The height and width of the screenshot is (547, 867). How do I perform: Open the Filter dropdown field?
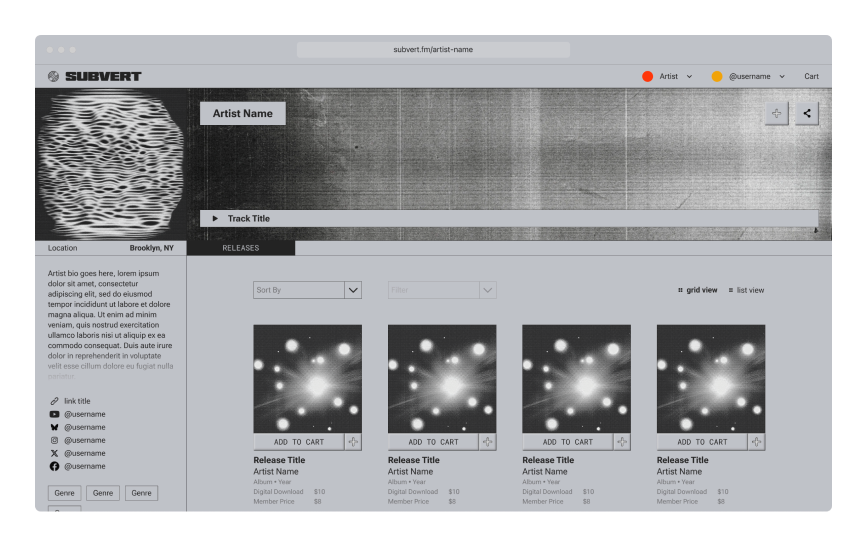coord(442,290)
